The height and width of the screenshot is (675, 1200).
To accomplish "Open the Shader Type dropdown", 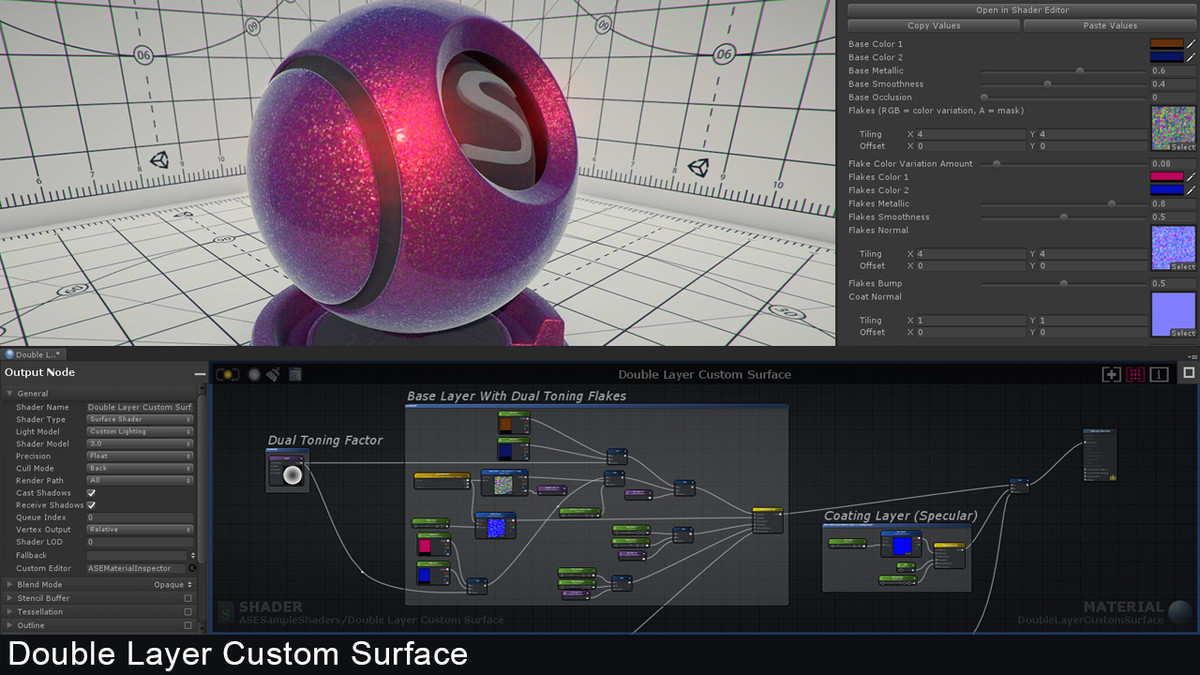I will click(x=140, y=420).
